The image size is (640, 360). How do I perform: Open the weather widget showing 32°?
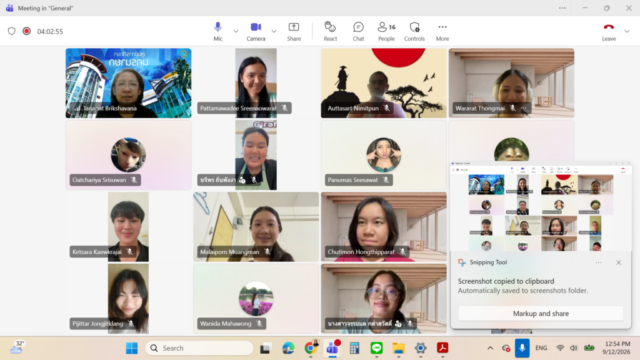click(17, 348)
